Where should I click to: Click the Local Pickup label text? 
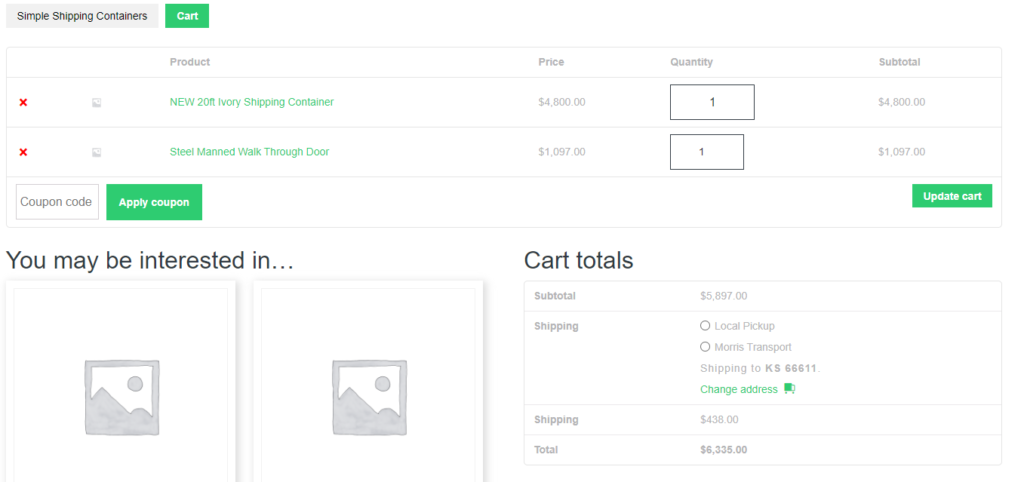click(x=744, y=326)
